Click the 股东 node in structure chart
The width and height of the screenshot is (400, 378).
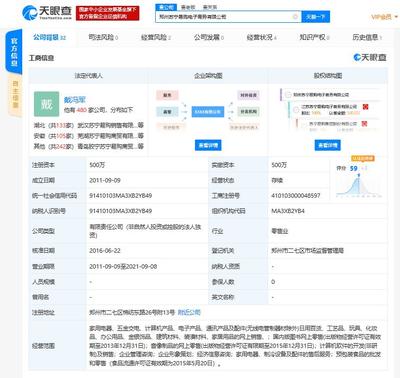(167, 95)
